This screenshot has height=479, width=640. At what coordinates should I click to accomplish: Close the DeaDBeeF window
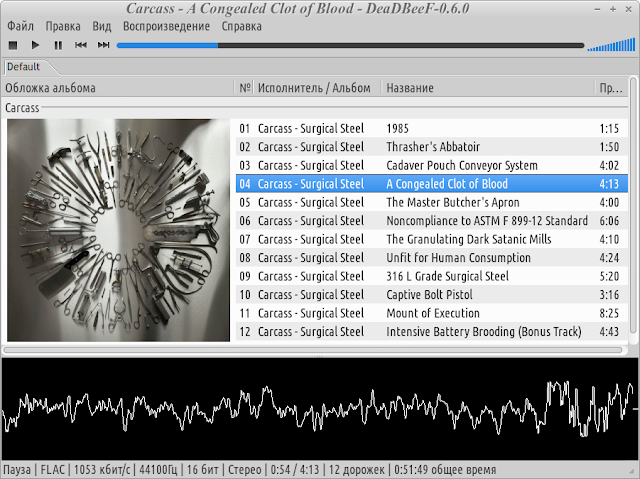[629, 9]
